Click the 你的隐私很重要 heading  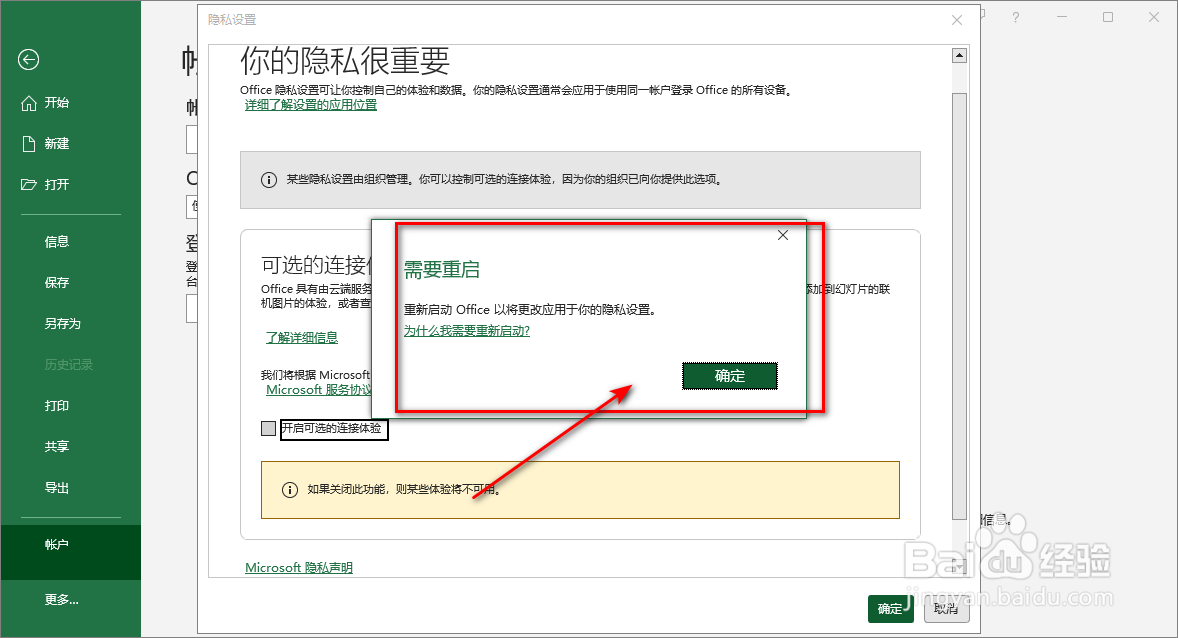(x=345, y=61)
